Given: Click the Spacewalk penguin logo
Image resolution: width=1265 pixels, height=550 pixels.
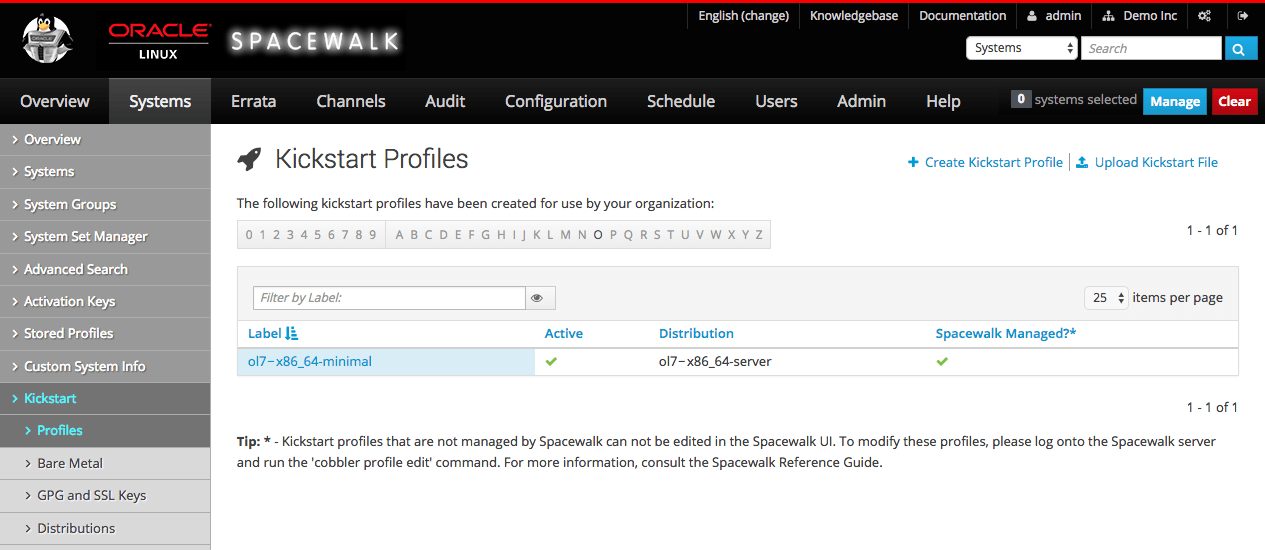Looking at the screenshot, I should coord(49,41).
